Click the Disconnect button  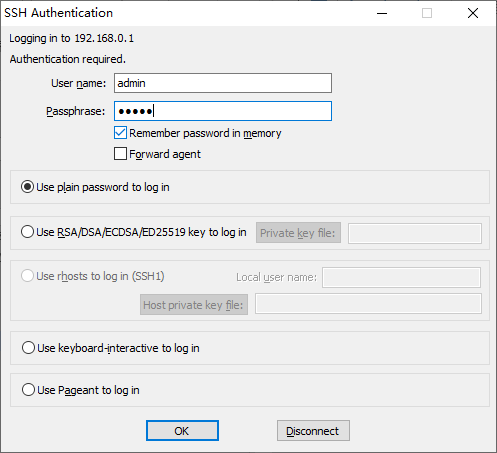pos(313,431)
